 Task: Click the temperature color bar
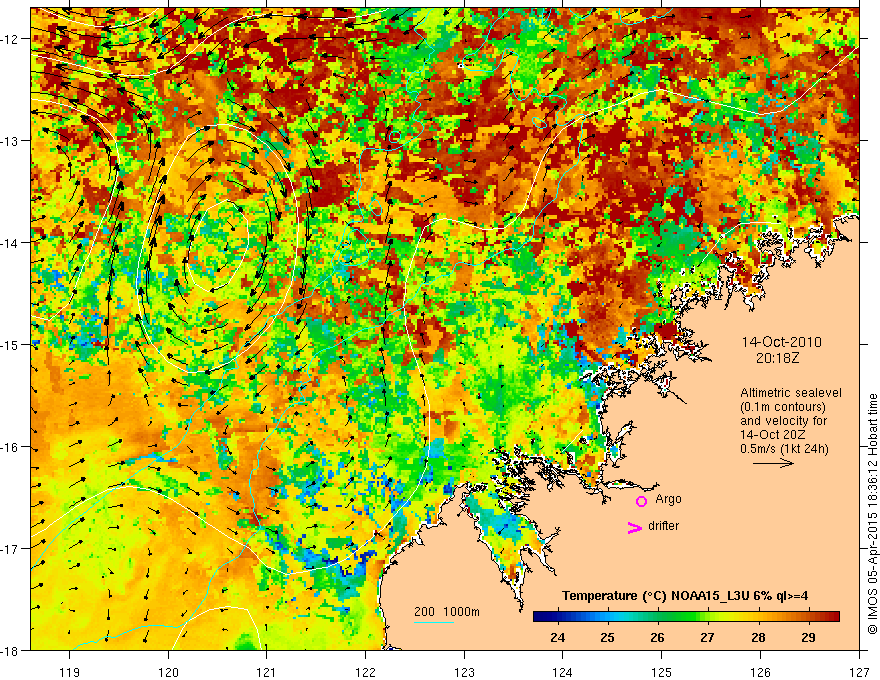pyautogui.click(x=686, y=617)
